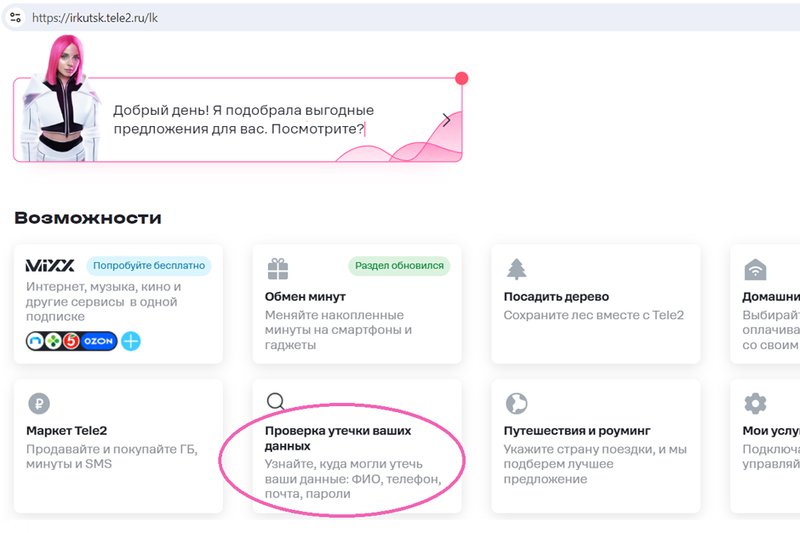
Task: Open the Путешествия и роуминг section
Action: [x=577, y=431]
